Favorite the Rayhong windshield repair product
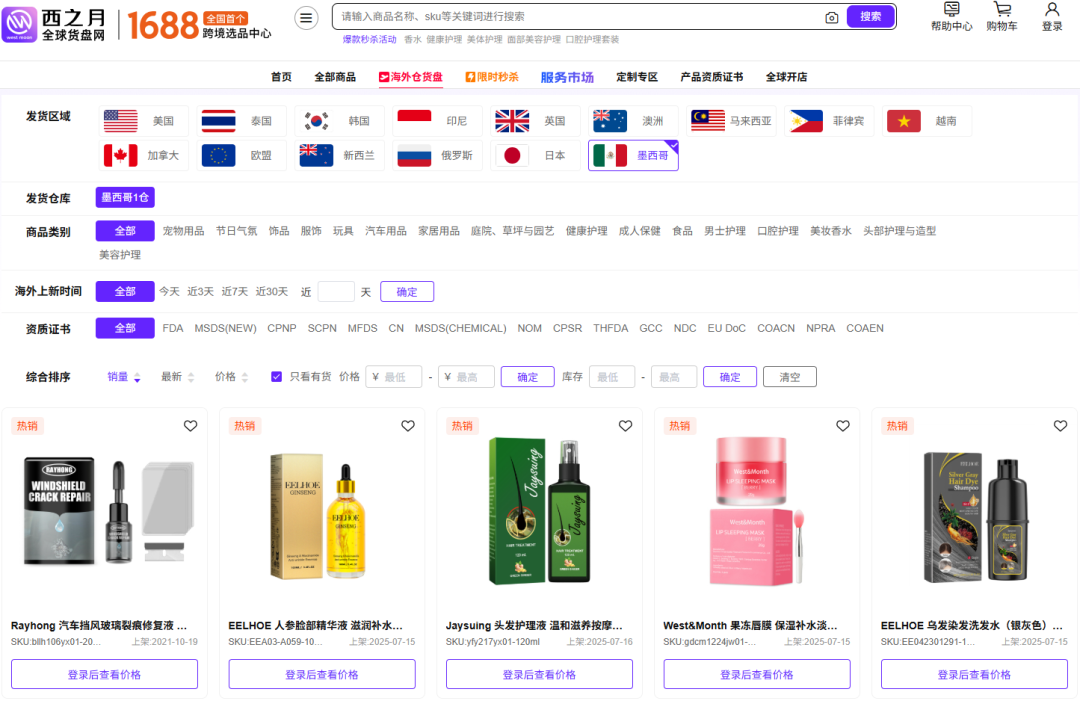Screen dimensions: 1080x701 coord(191,426)
